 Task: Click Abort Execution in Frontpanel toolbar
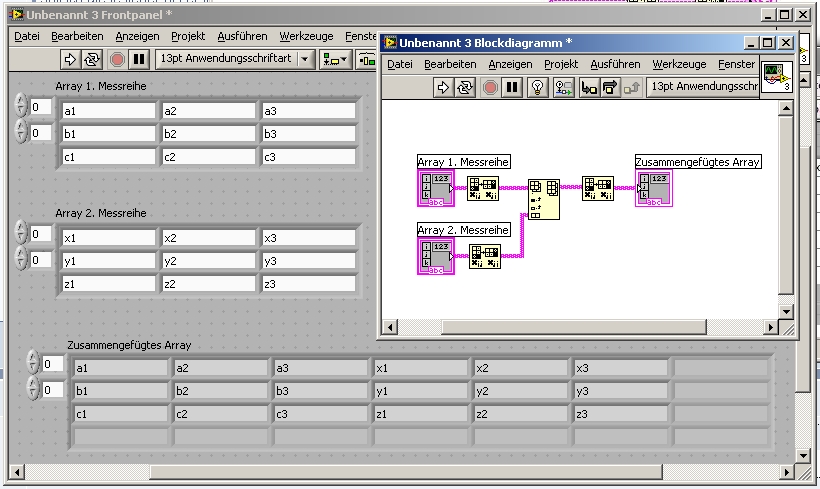[x=117, y=60]
